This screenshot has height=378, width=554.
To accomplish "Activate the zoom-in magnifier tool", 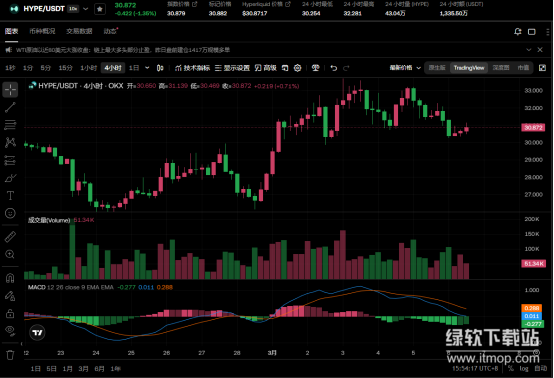I will (10, 254).
